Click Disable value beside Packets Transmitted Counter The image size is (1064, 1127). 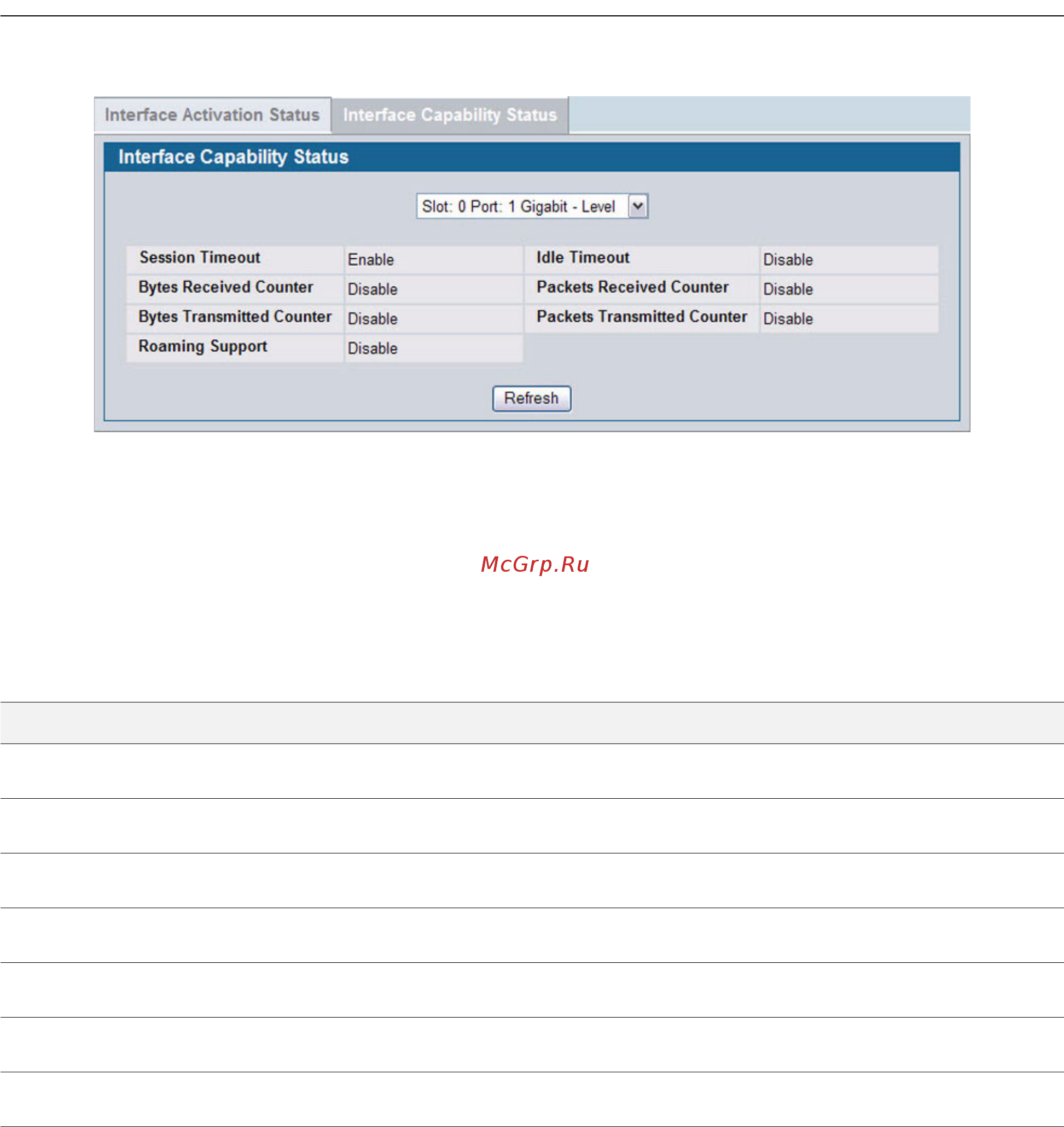click(x=788, y=319)
